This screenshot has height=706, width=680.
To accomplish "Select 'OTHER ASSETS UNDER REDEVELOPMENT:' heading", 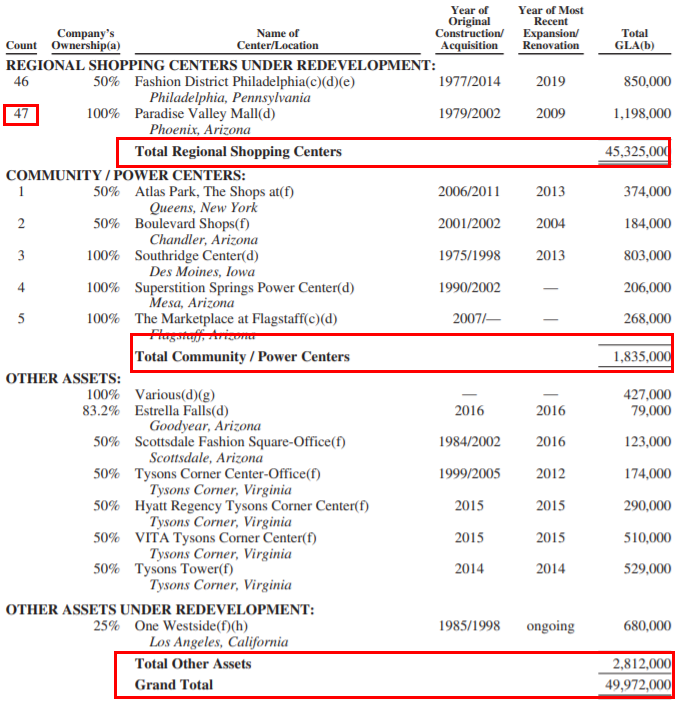I will 160,610.
